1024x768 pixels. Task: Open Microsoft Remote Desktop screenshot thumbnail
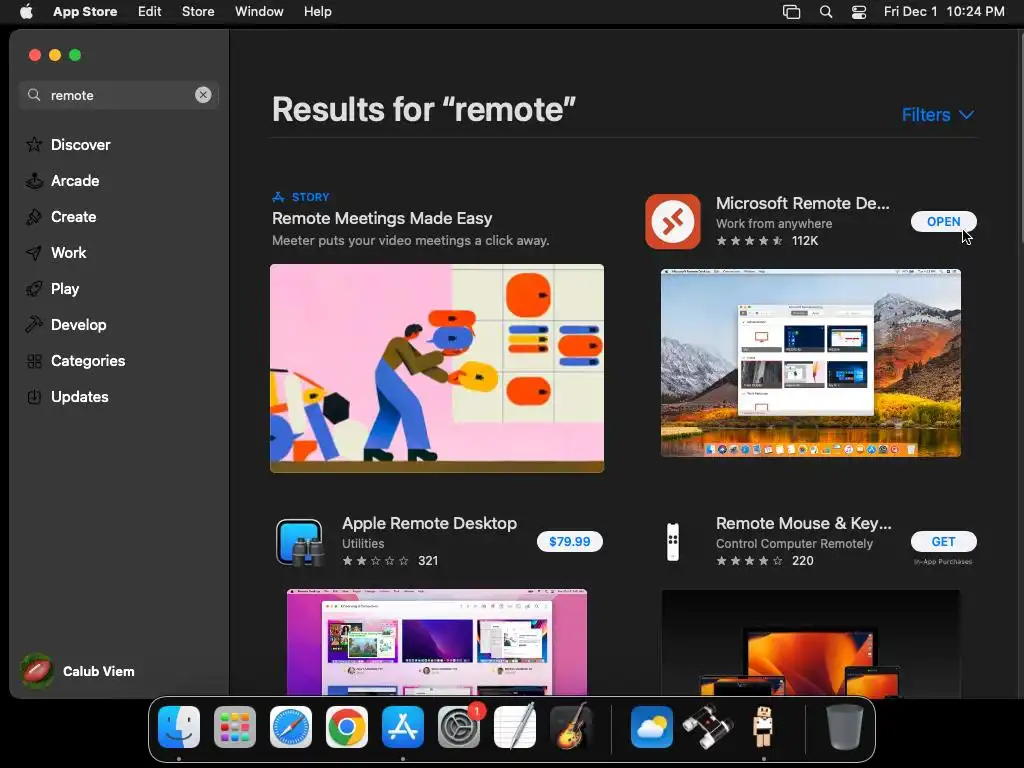(810, 363)
